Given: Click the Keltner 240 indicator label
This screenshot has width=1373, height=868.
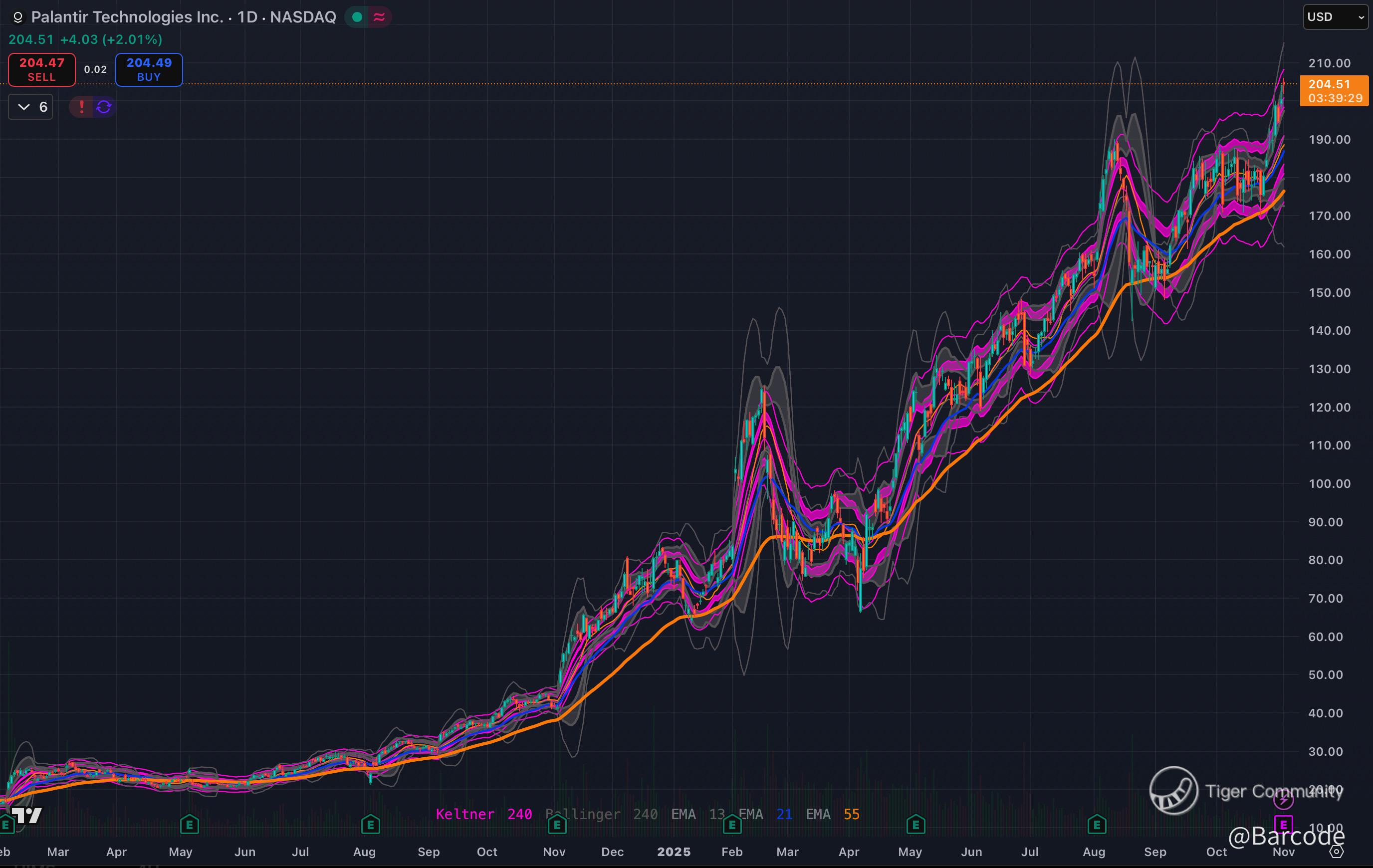Looking at the screenshot, I should click(483, 815).
